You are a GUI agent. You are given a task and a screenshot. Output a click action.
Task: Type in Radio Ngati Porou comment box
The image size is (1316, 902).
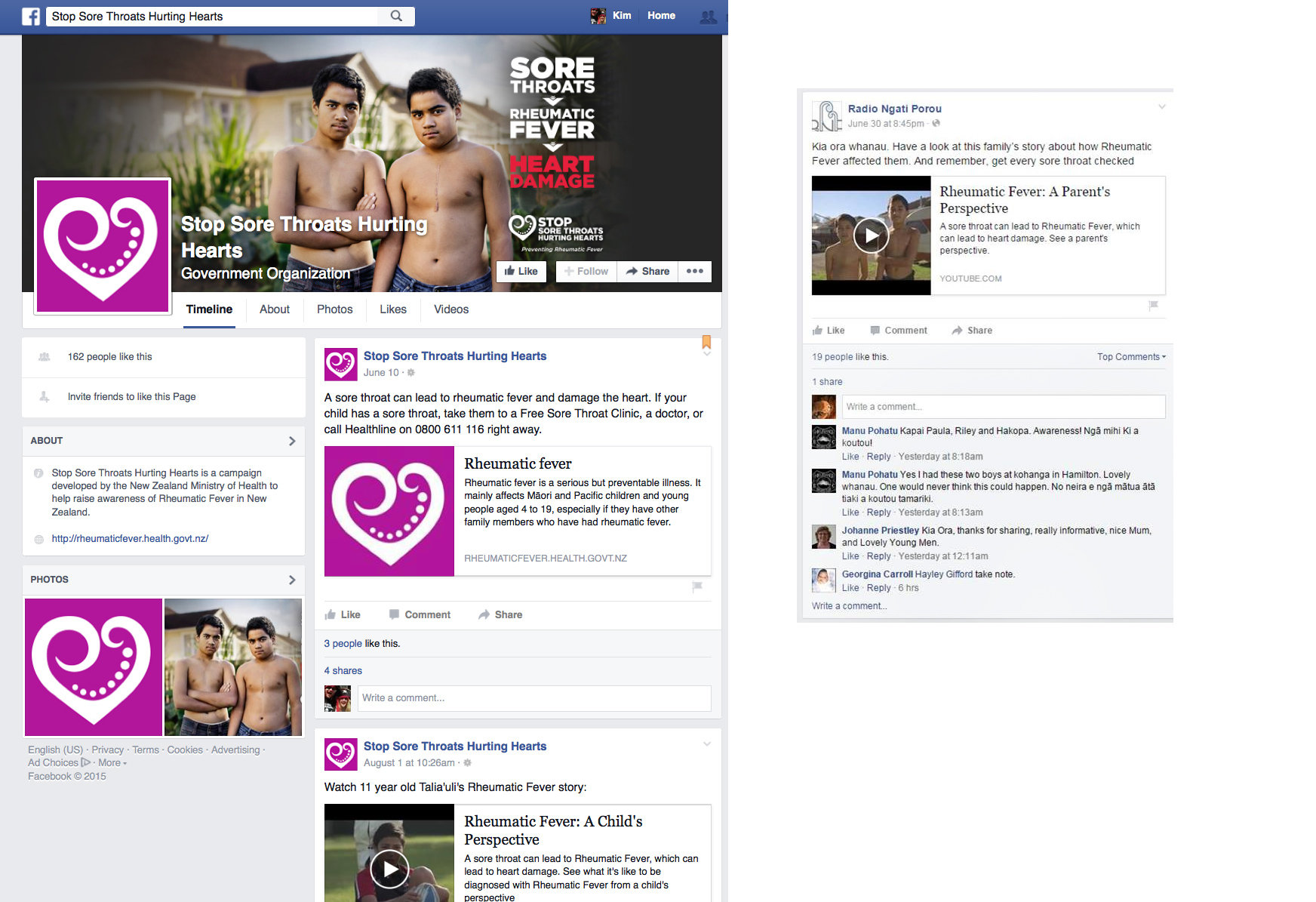tap(1004, 407)
